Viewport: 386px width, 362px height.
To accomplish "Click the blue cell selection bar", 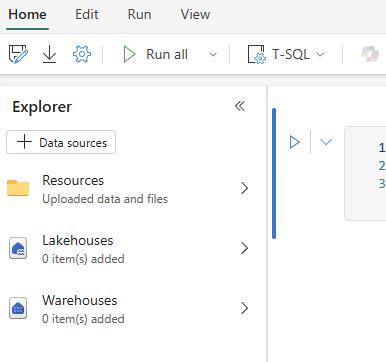I will (x=274, y=173).
